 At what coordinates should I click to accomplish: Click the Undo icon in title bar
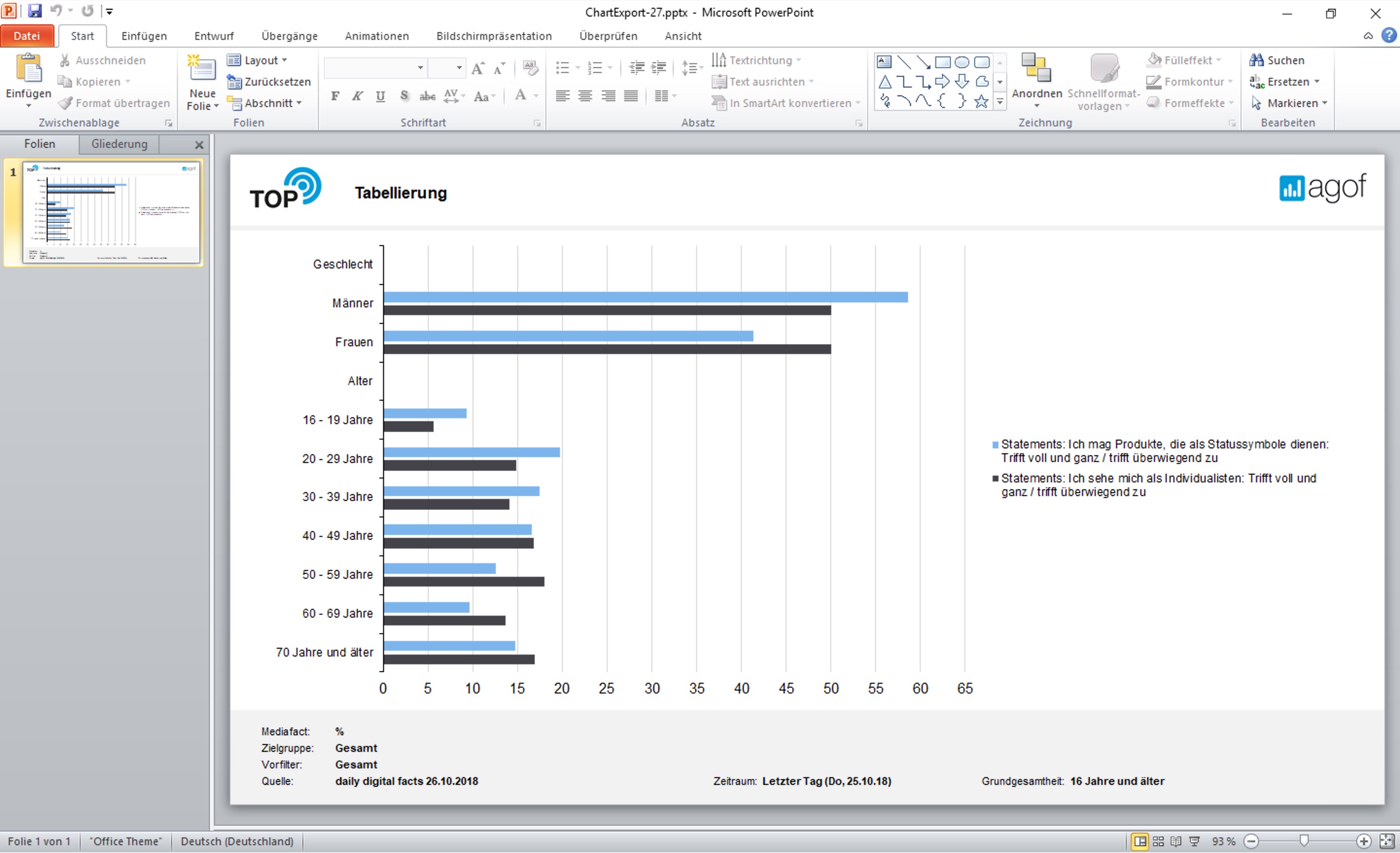[x=56, y=11]
